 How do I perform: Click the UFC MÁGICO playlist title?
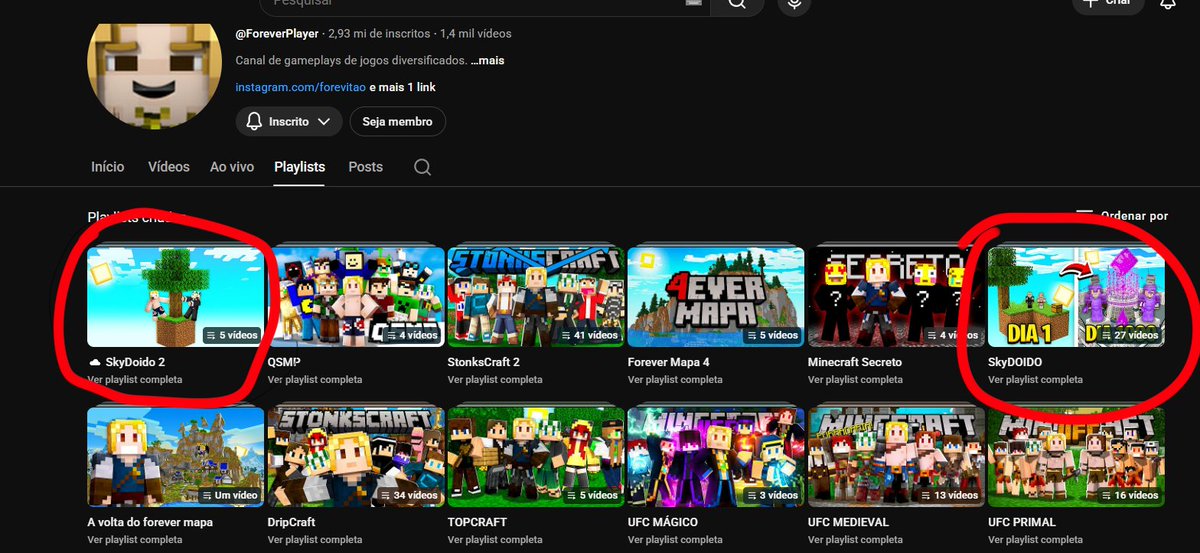click(x=663, y=522)
